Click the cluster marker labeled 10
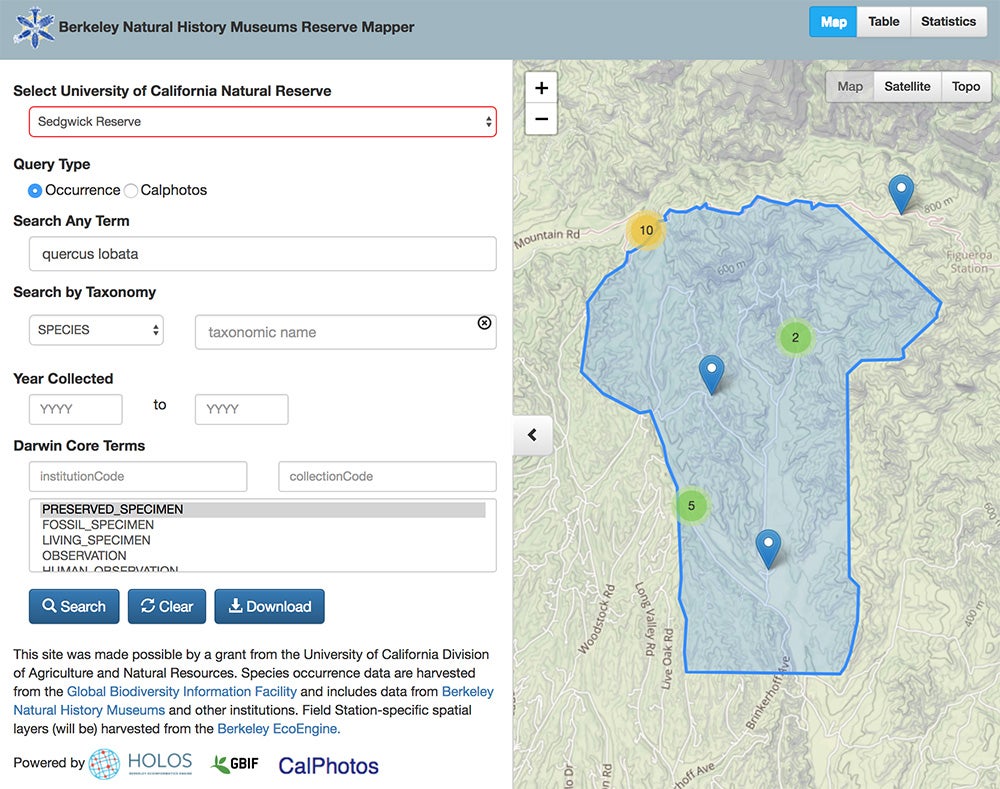 [x=646, y=230]
